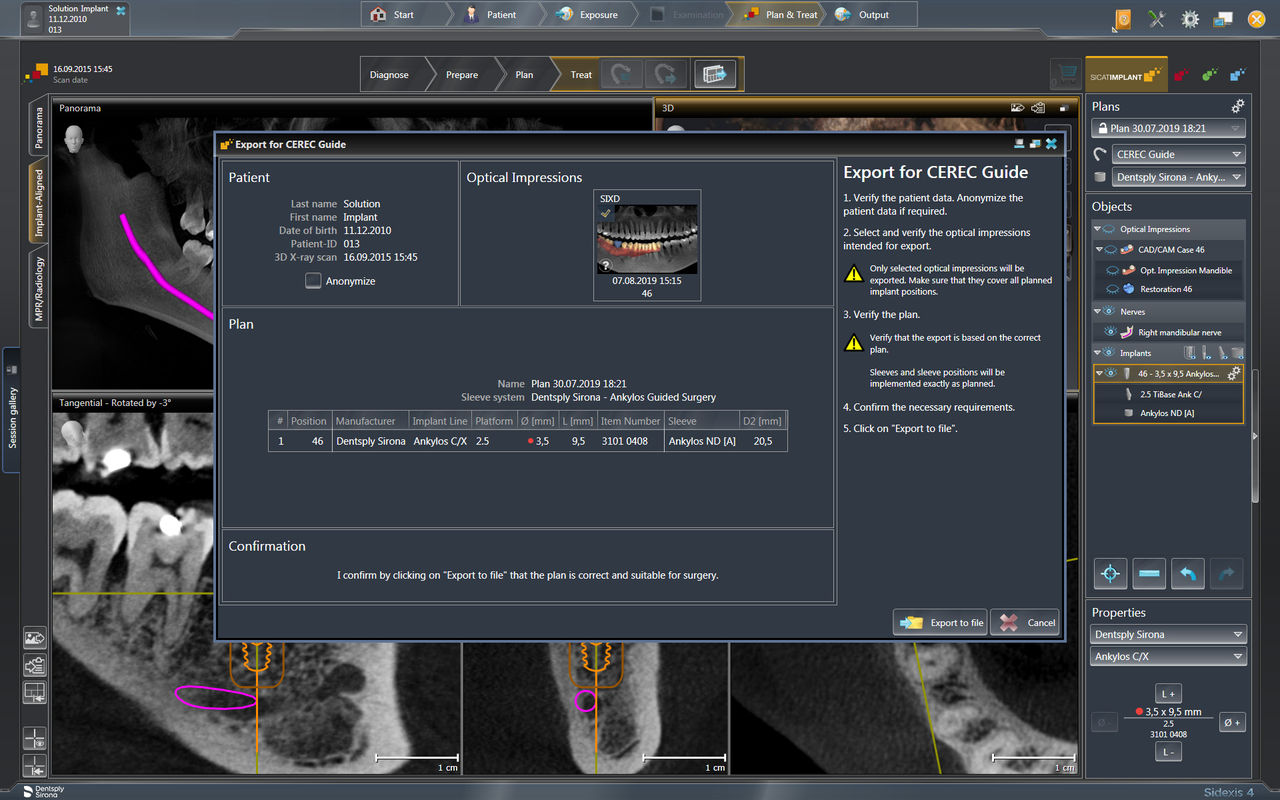1280x800 pixels.
Task: Hide the Right mandibular nerve
Action: coord(1110,331)
